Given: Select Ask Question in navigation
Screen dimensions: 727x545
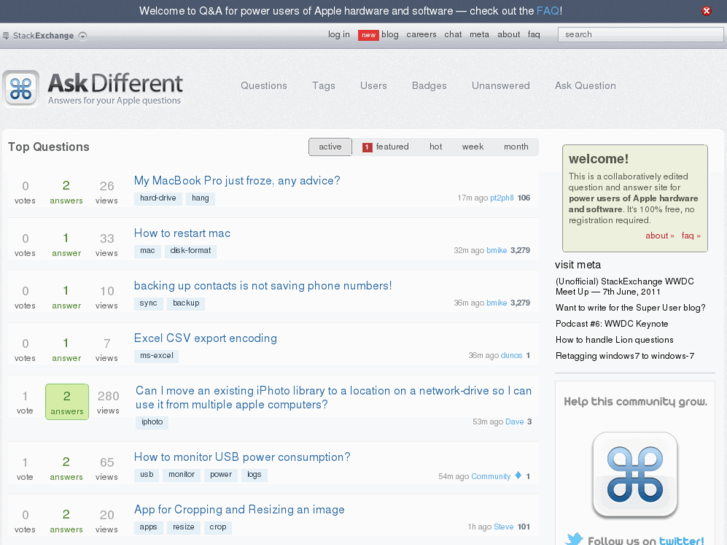Looking at the screenshot, I should 585,86.
